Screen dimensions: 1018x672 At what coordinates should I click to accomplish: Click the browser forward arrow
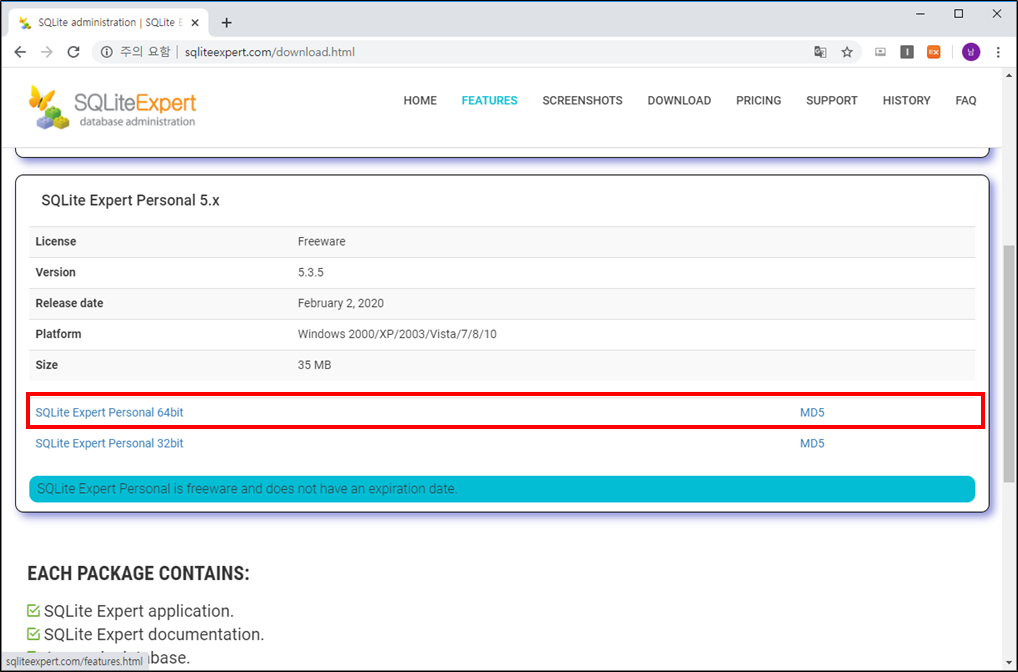(x=47, y=52)
